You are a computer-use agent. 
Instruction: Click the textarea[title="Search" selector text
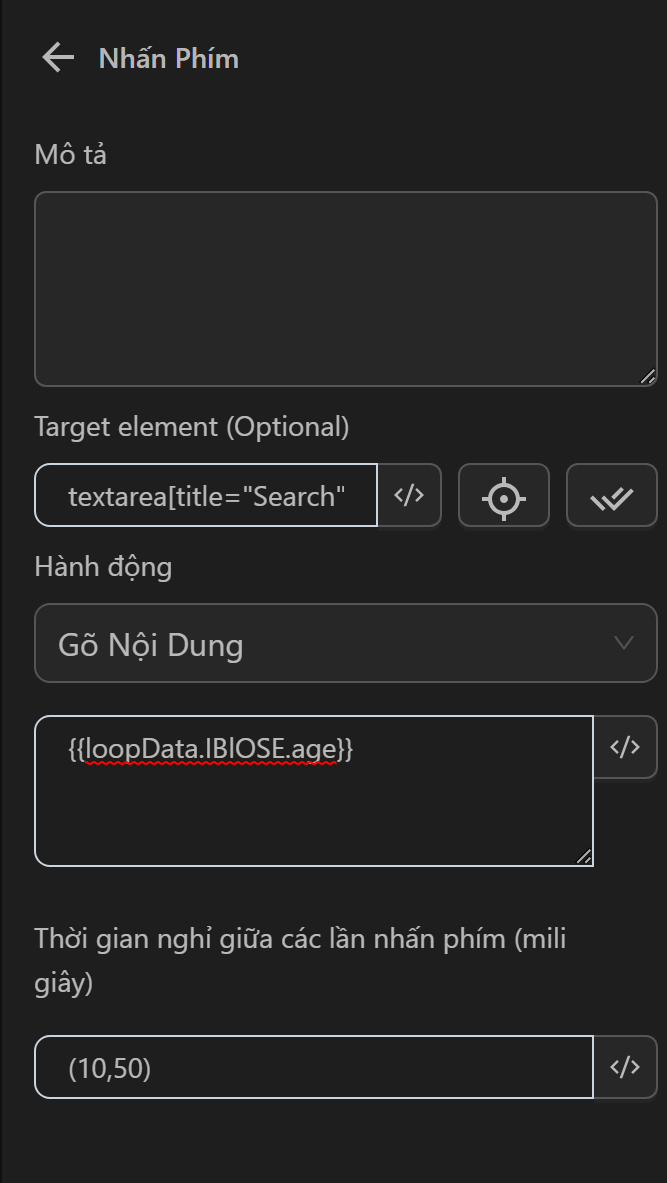click(207, 496)
